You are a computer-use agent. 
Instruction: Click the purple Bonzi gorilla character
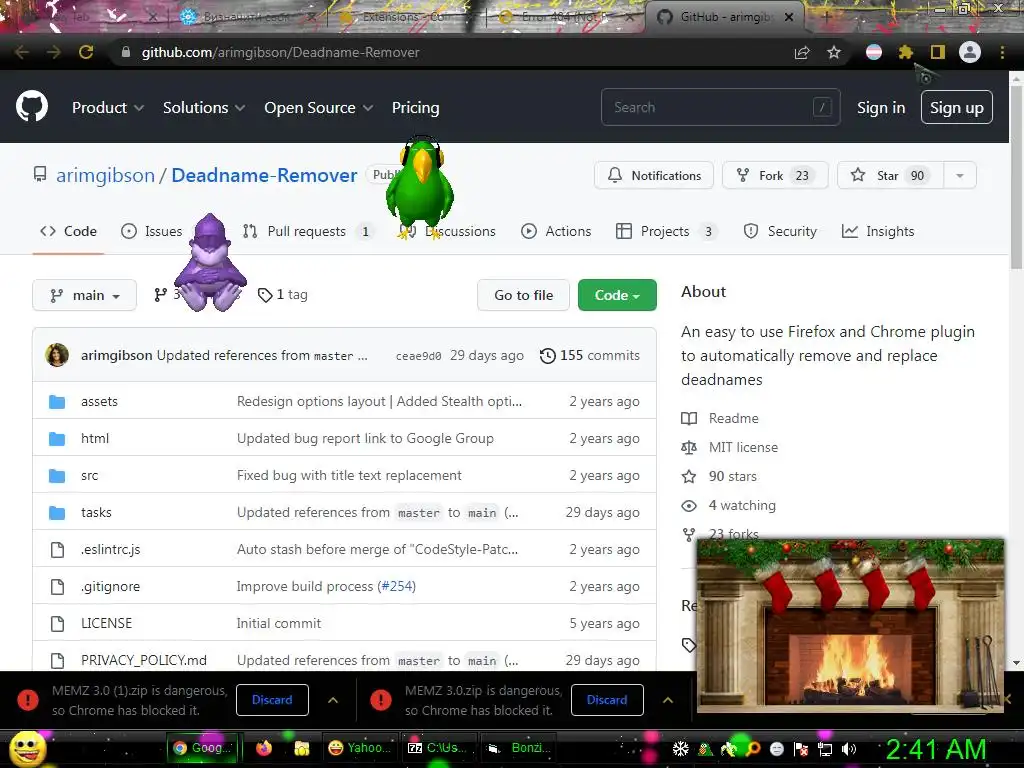coord(210,263)
